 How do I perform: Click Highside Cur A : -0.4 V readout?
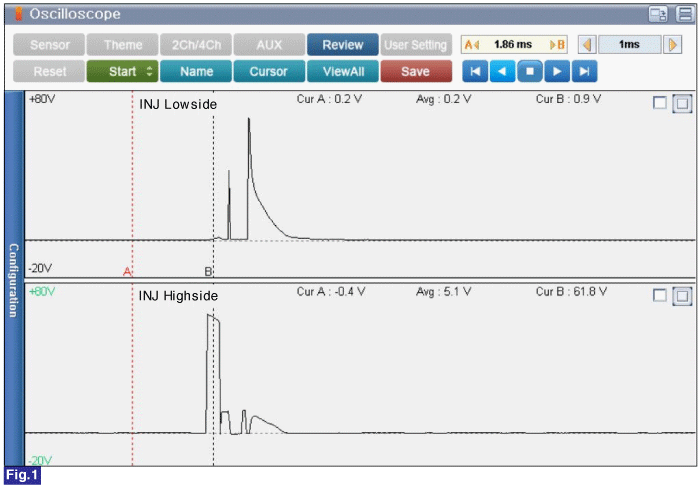(x=331, y=292)
